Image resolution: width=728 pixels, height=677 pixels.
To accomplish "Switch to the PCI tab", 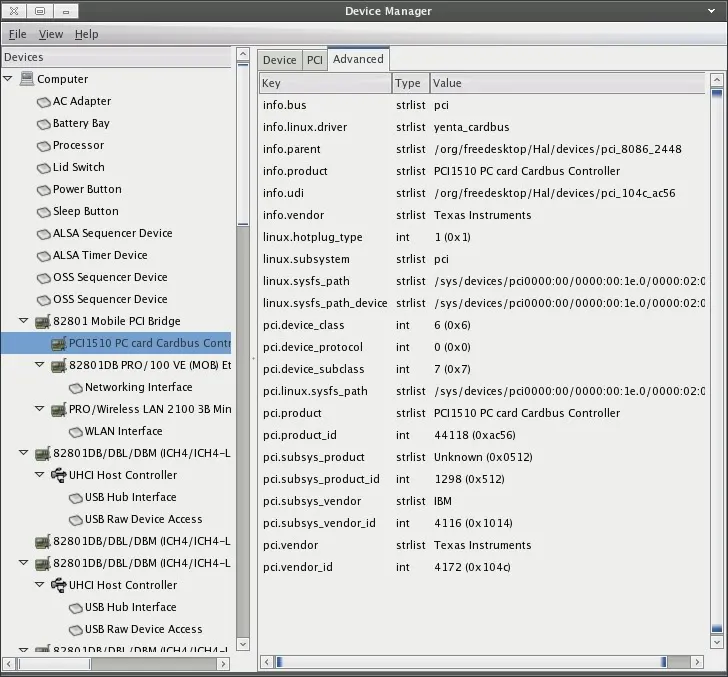I will pos(314,60).
